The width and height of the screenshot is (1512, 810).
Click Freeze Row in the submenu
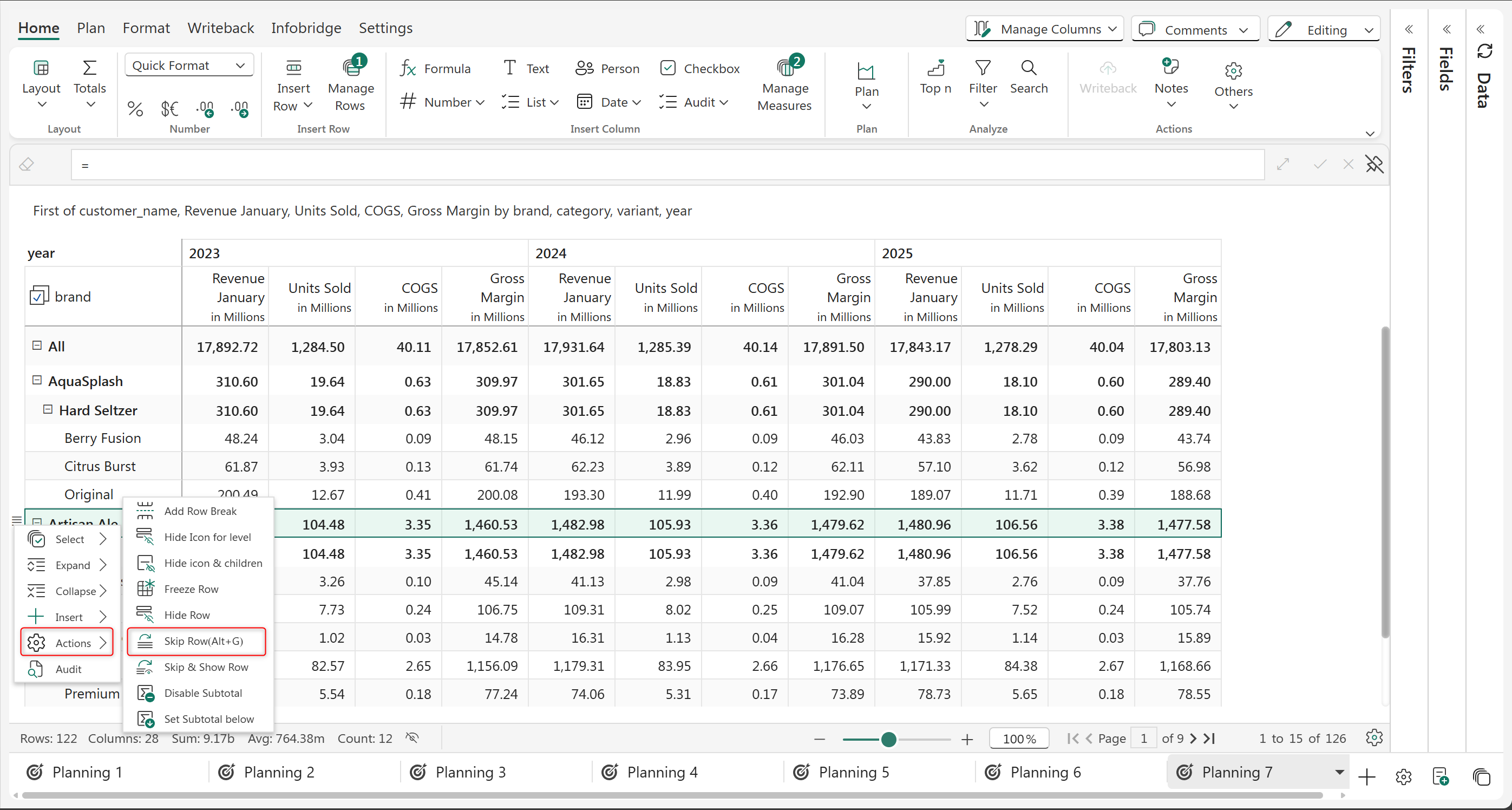click(x=191, y=589)
